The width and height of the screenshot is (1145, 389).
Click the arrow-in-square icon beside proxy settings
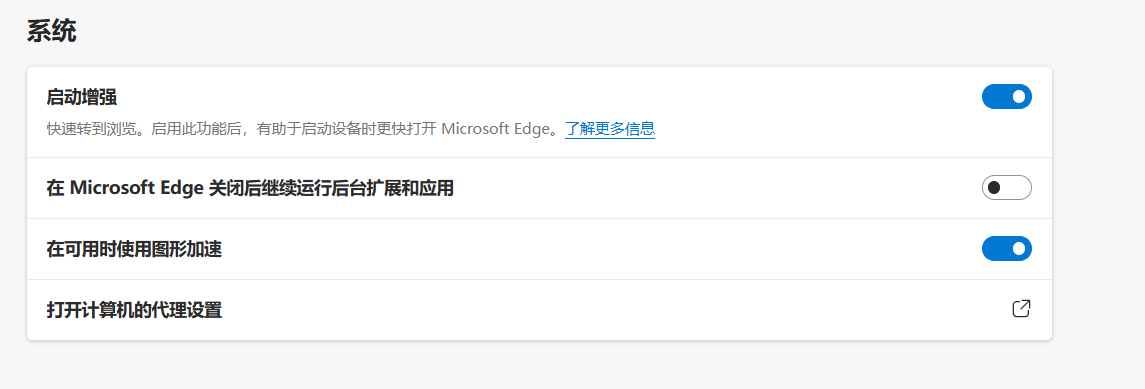(x=1021, y=309)
